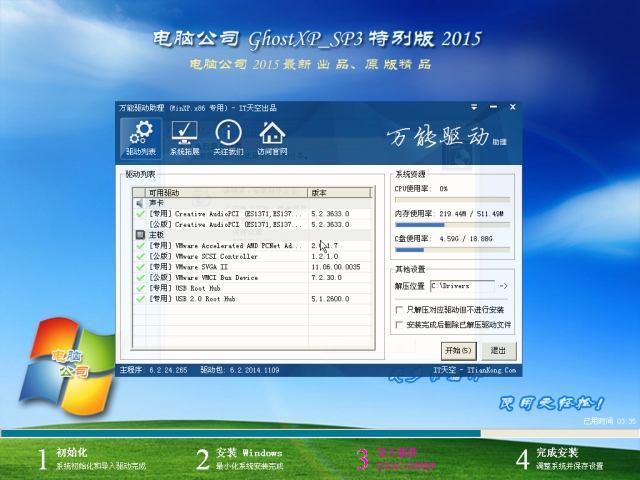Open the 驱动列表 gear icon tab
640x480 pixels.
141,138
